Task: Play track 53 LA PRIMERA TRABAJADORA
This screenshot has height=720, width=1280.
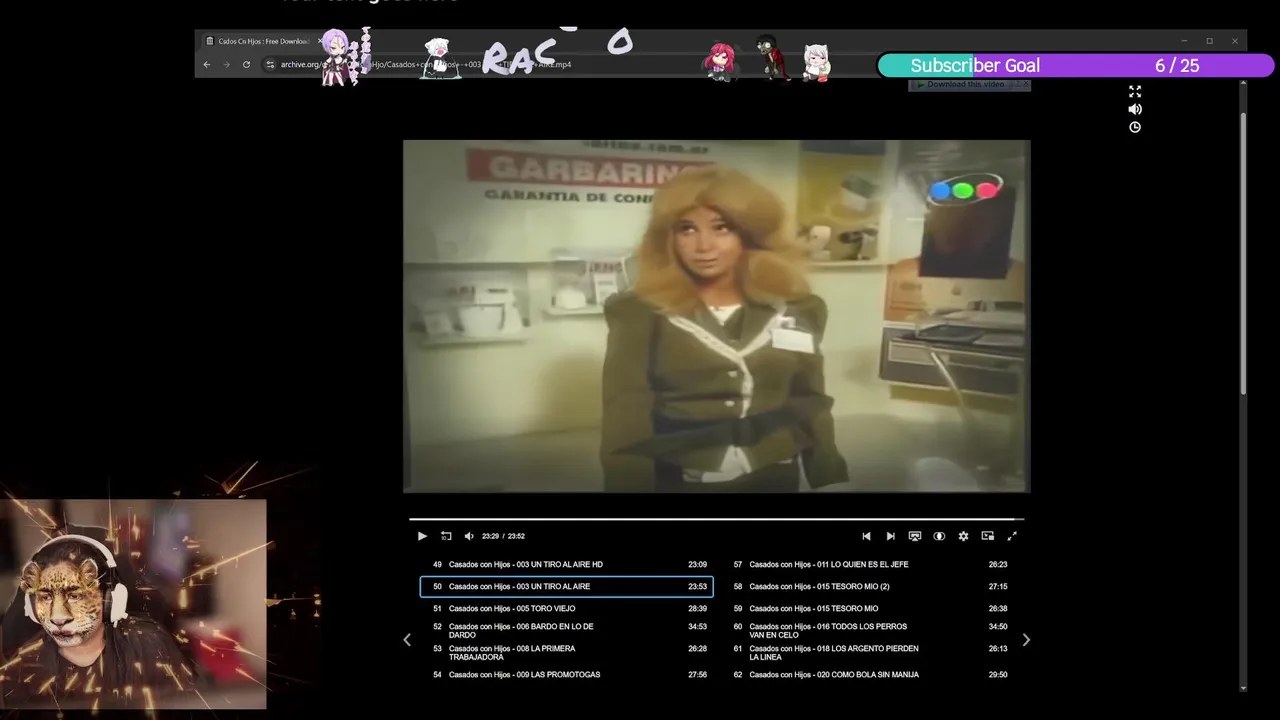Action: pos(566,653)
